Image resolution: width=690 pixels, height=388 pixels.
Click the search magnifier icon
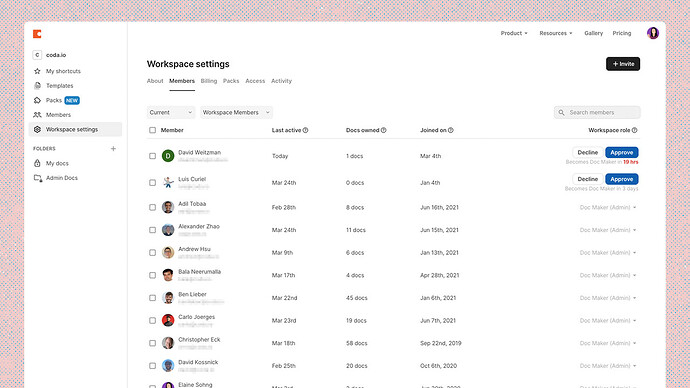(561, 113)
